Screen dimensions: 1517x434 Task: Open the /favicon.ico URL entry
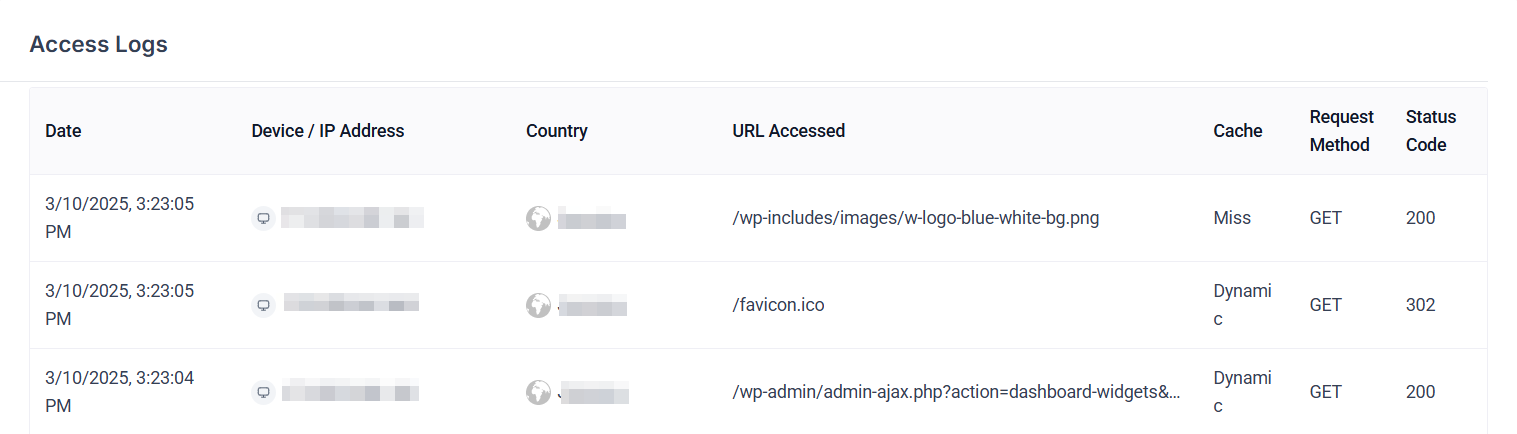778,305
